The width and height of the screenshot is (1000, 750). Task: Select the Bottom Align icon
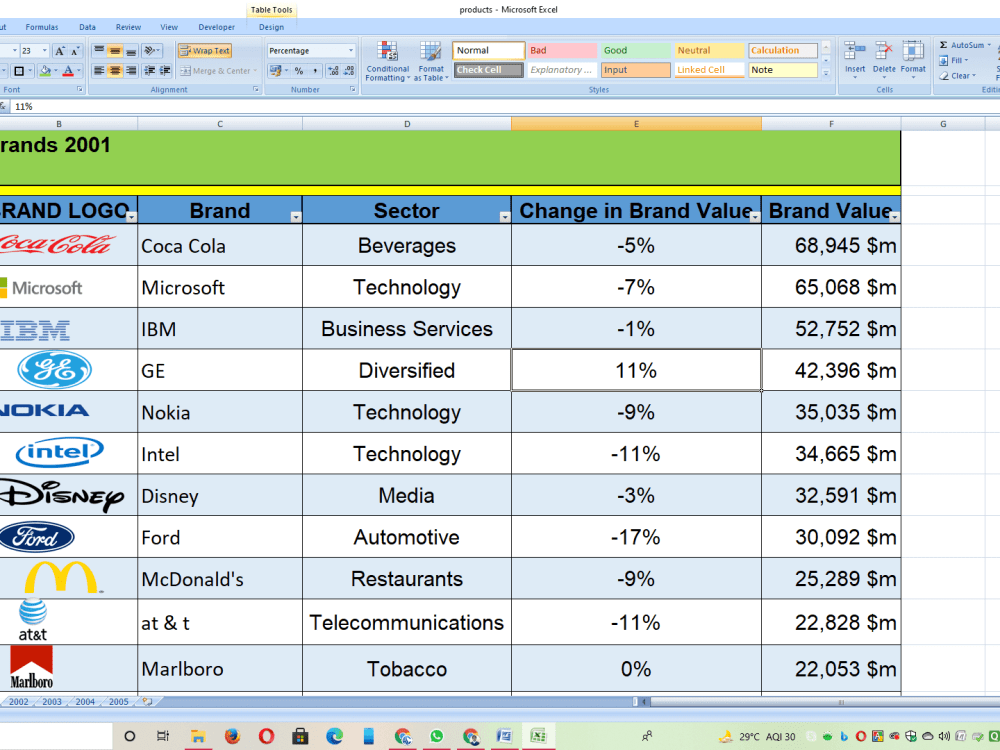click(x=131, y=50)
